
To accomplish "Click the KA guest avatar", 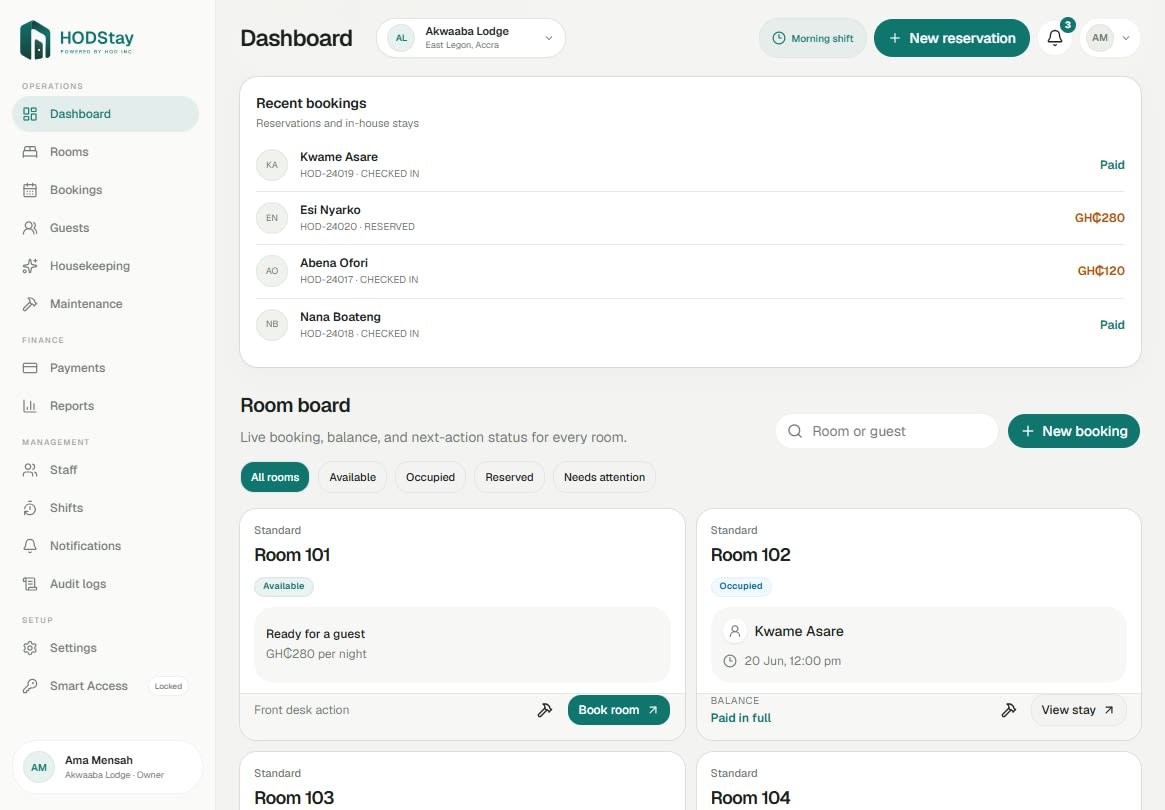I will pyautogui.click(x=272, y=165).
